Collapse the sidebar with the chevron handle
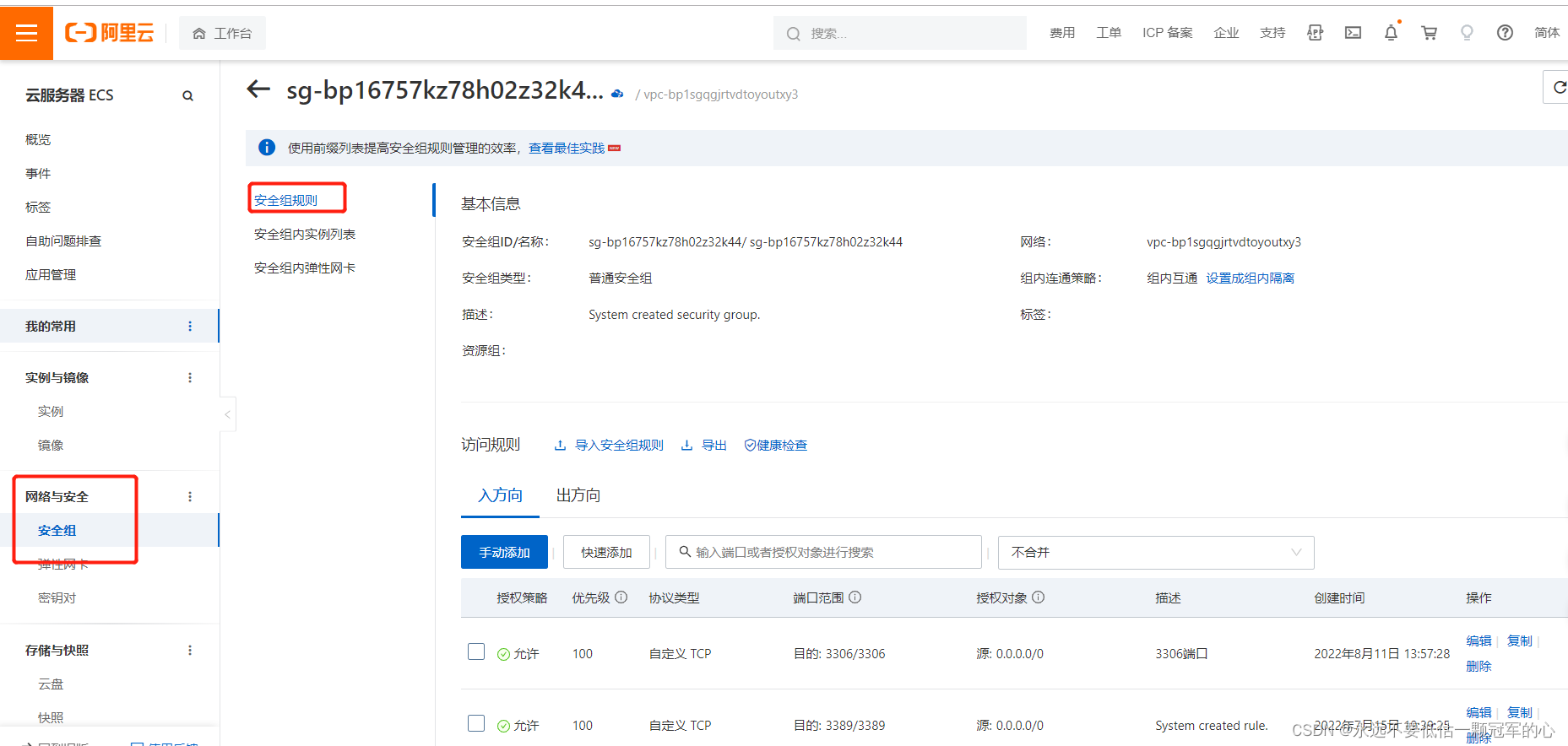 click(x=227, y=414)
